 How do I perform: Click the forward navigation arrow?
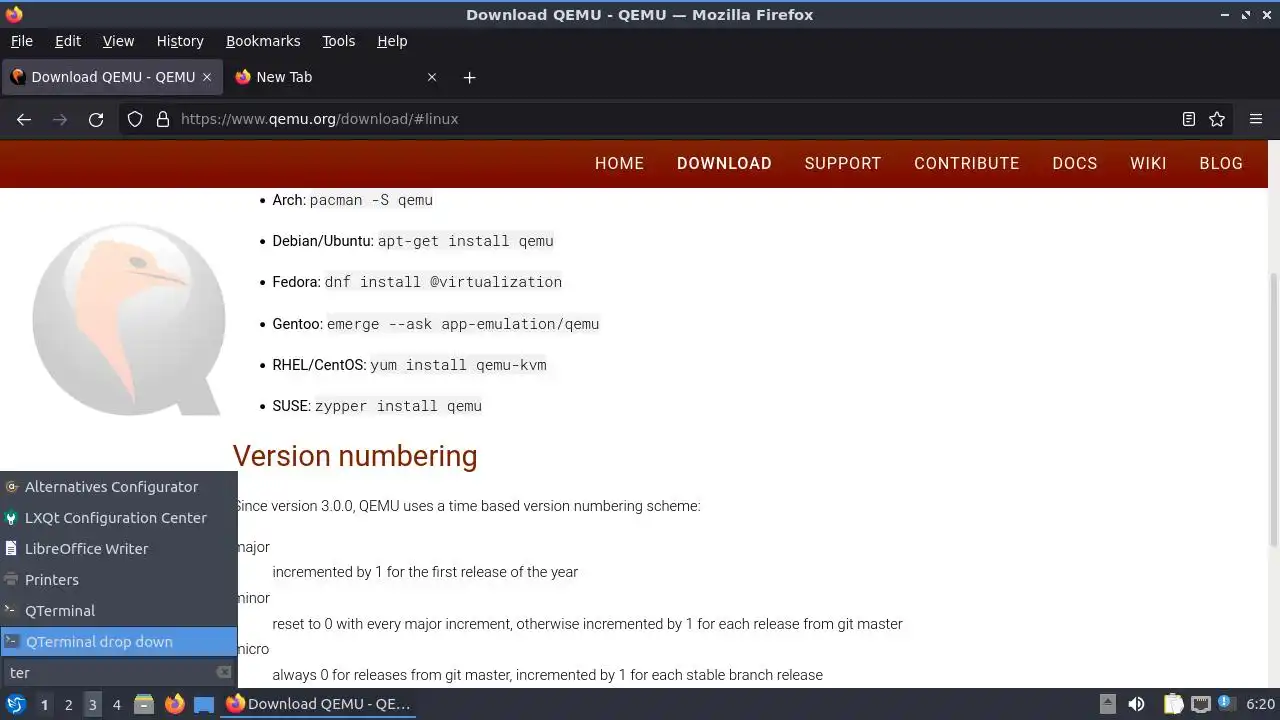click(x=60, y=119)
